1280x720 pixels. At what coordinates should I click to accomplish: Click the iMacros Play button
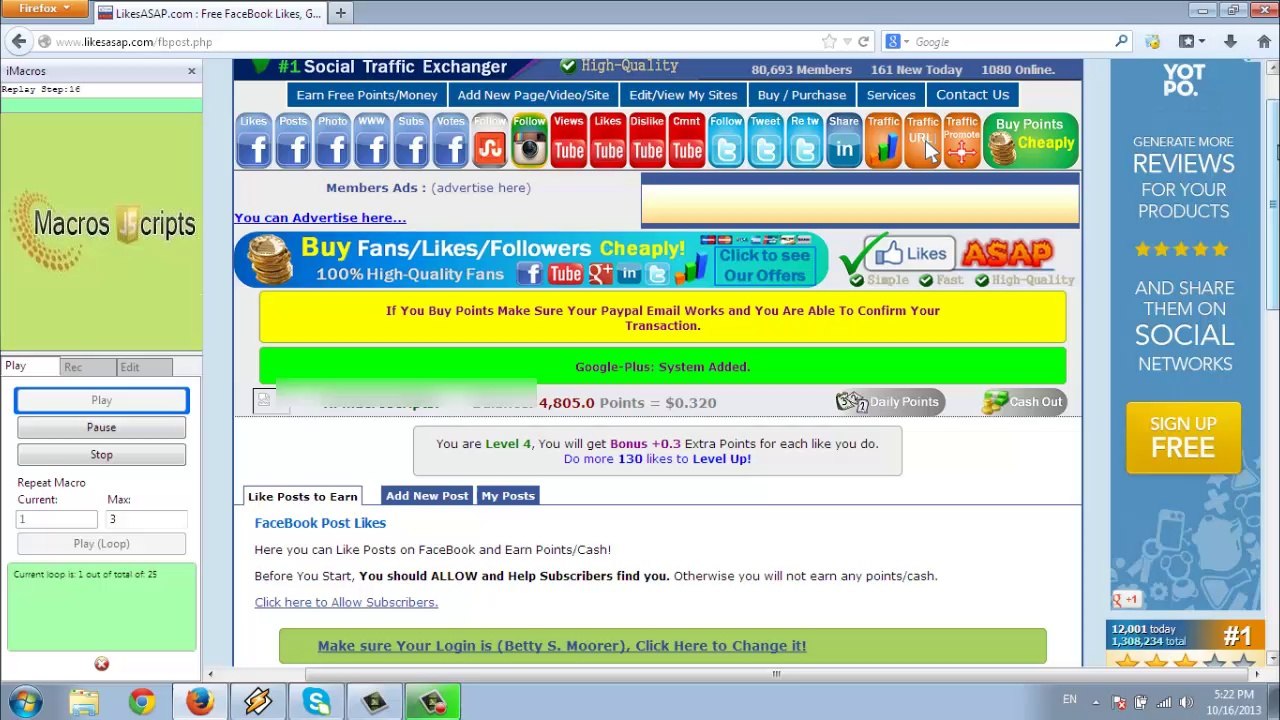tap(101, 400)
